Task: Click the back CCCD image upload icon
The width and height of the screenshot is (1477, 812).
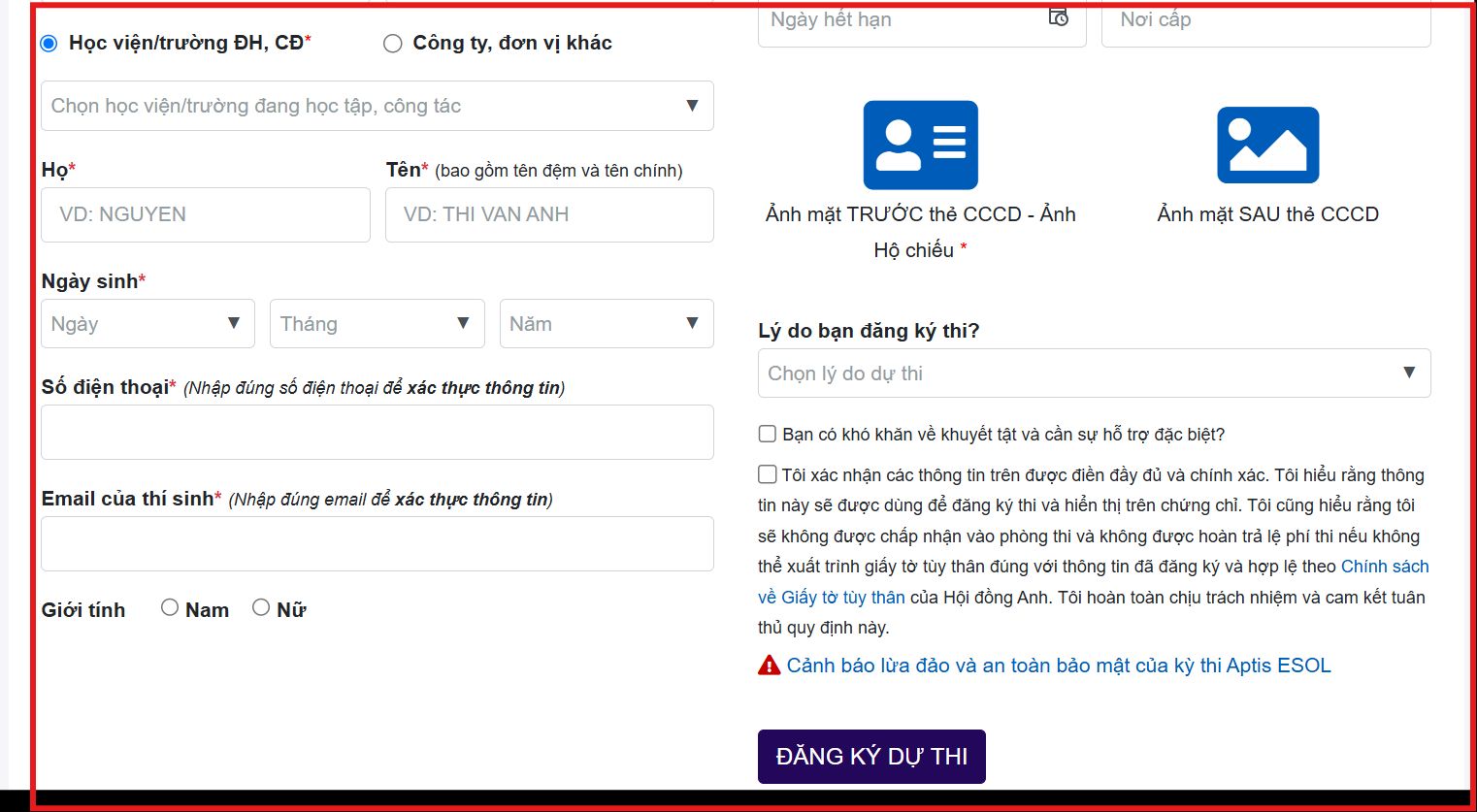Action: pos(1267,145)
